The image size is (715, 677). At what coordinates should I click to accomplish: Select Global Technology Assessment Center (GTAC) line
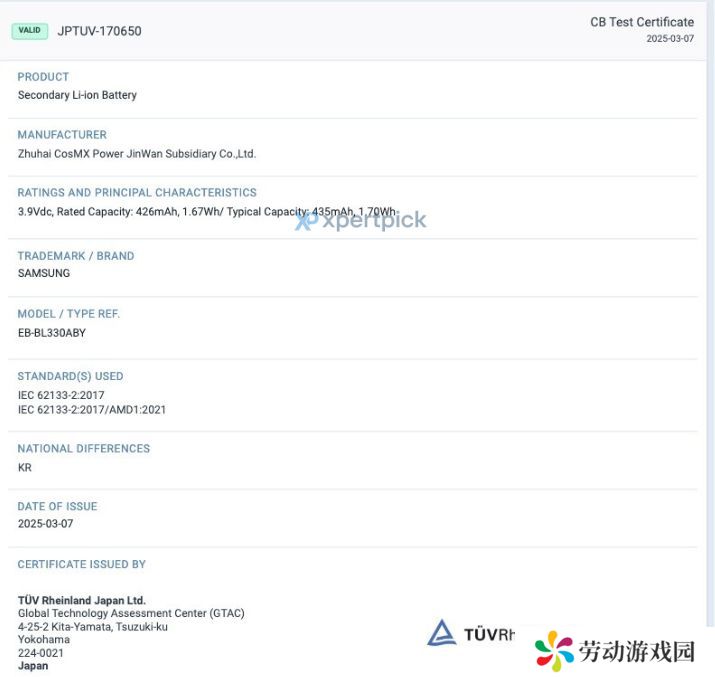coord(131,613)
